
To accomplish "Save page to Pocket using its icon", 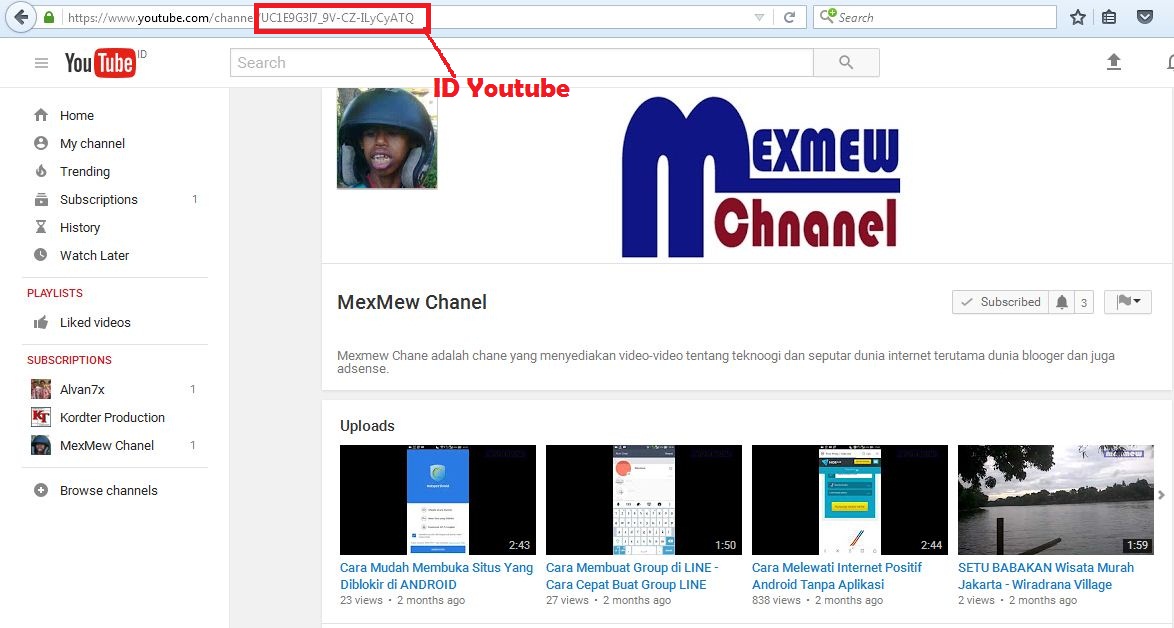I will click(1145, 16).
